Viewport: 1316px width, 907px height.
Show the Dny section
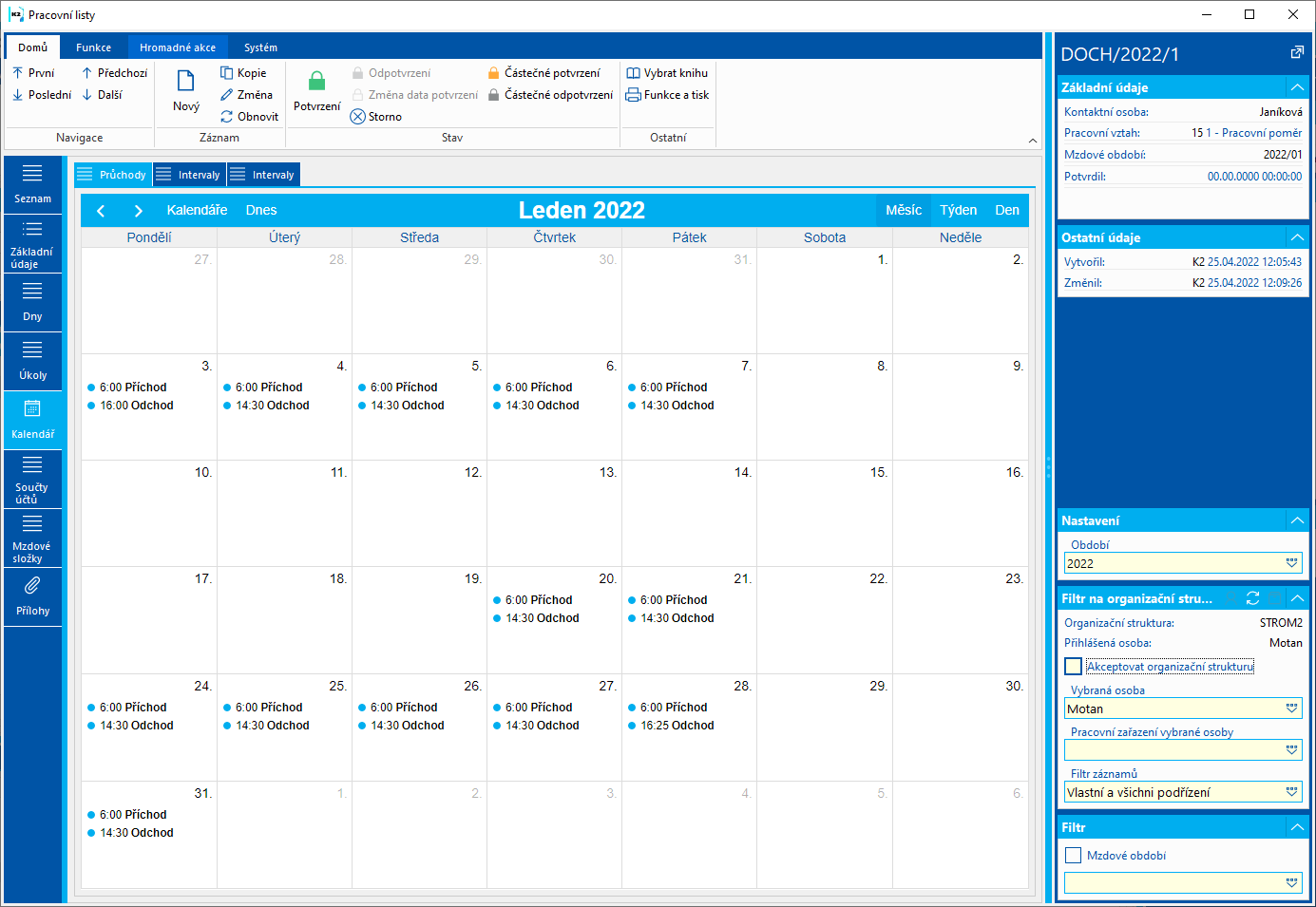pyautogui.click(x=32, y=302)
